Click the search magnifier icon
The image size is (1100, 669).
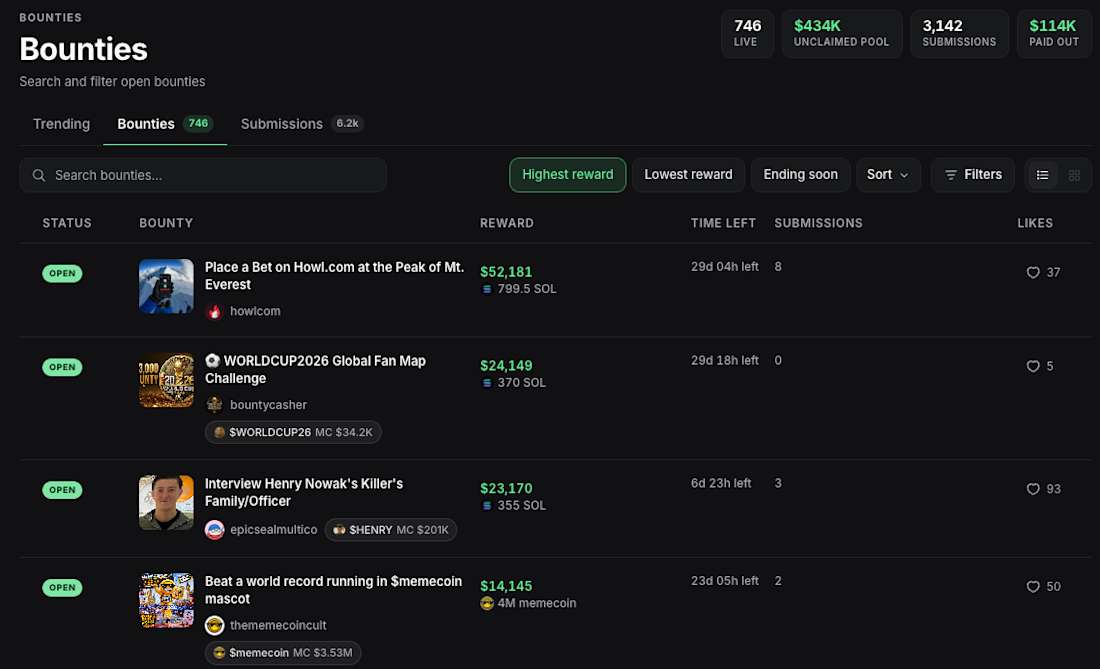pyautogui.click(x=39, y=175)
